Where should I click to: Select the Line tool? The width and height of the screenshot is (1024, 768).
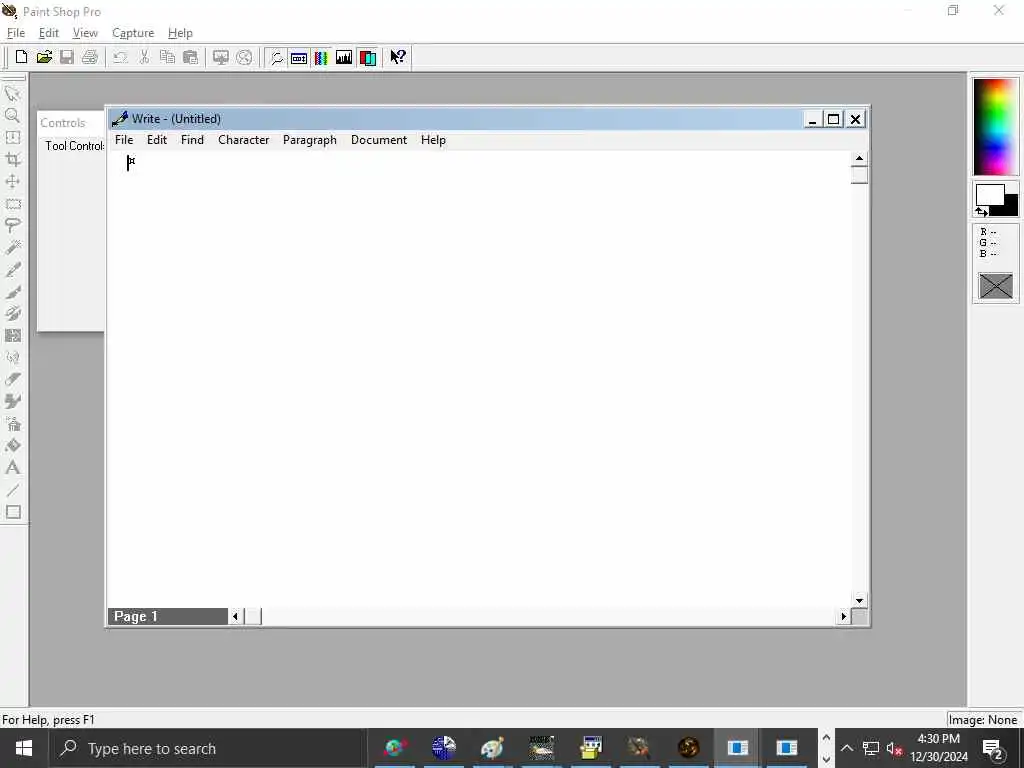point(12,490)
